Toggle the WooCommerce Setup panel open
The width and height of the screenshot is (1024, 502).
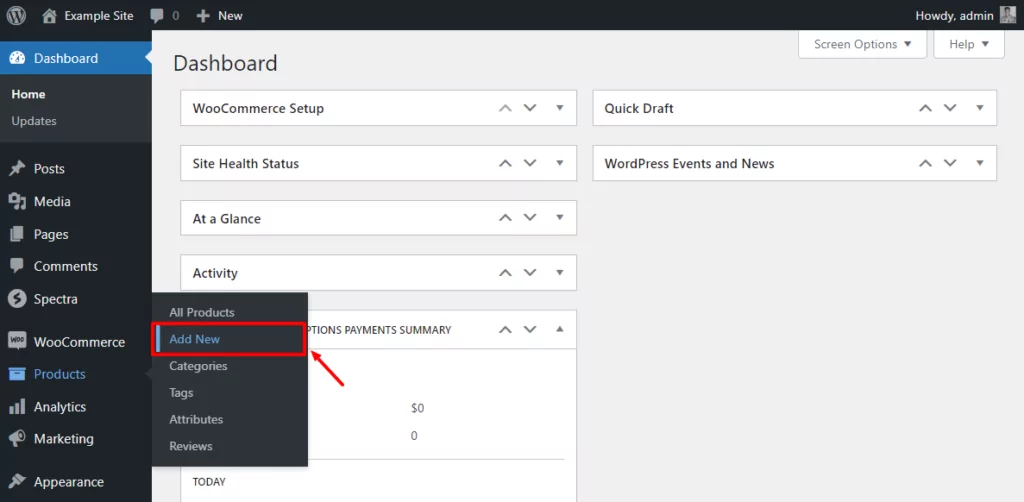(559, 108)
